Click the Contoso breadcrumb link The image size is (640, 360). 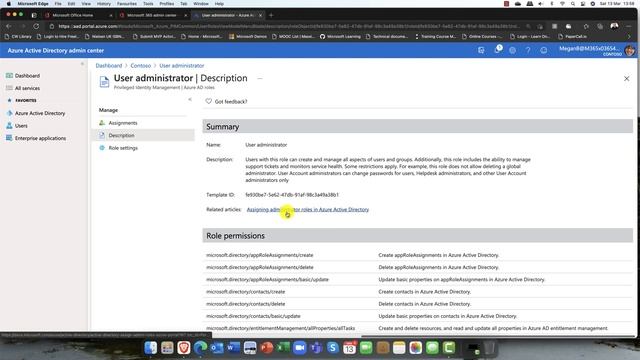coord(140,66)
